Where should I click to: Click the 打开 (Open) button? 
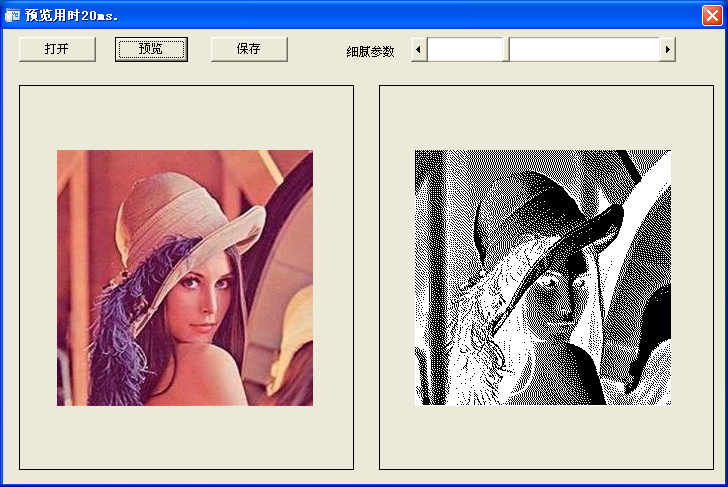57,49
